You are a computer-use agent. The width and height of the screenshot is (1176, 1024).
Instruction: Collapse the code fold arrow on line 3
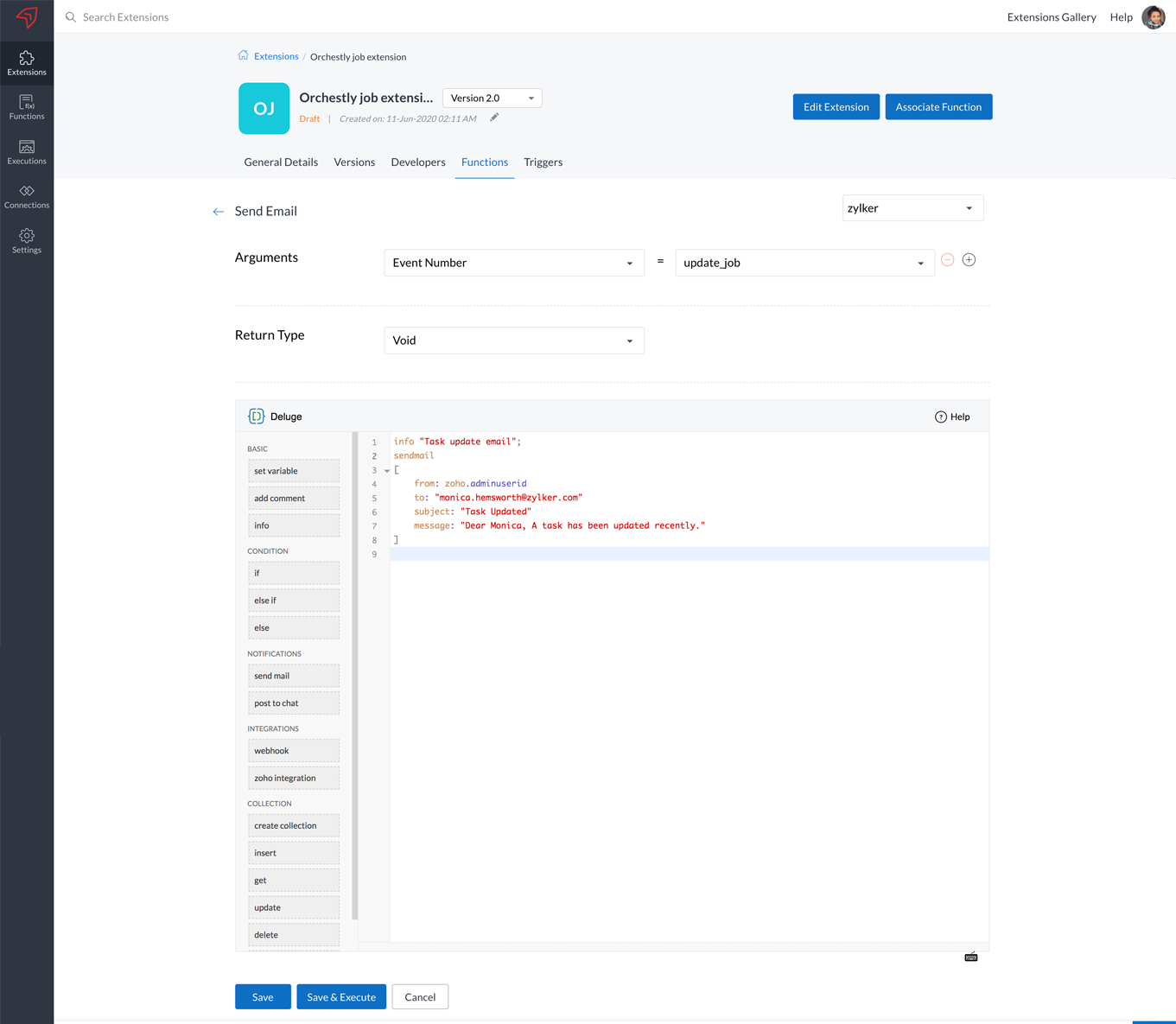tap(387, 471)
